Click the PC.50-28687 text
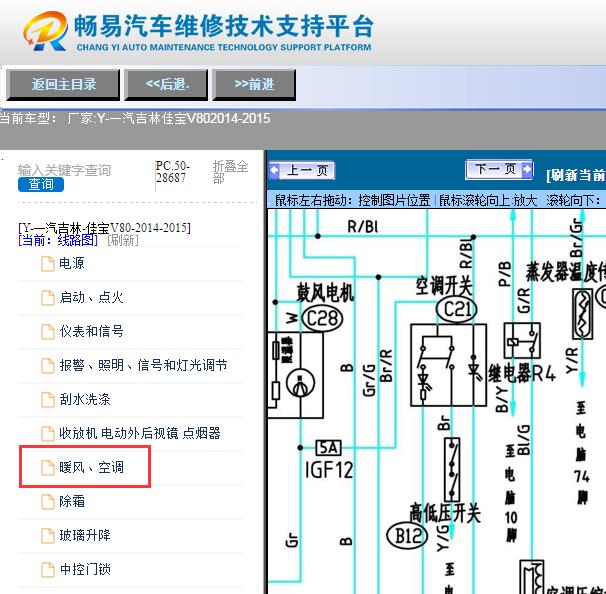The width and height of the screenshot is (606, 594). [x=172, y=172]
